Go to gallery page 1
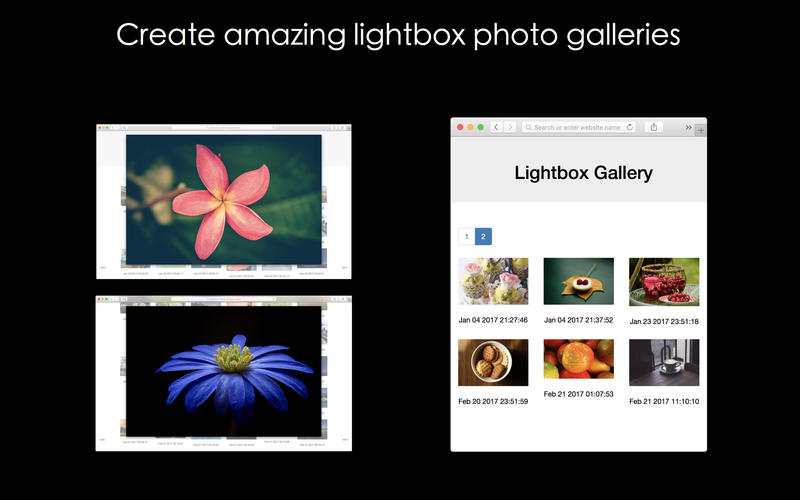The image size is (800, 500). 466,237
